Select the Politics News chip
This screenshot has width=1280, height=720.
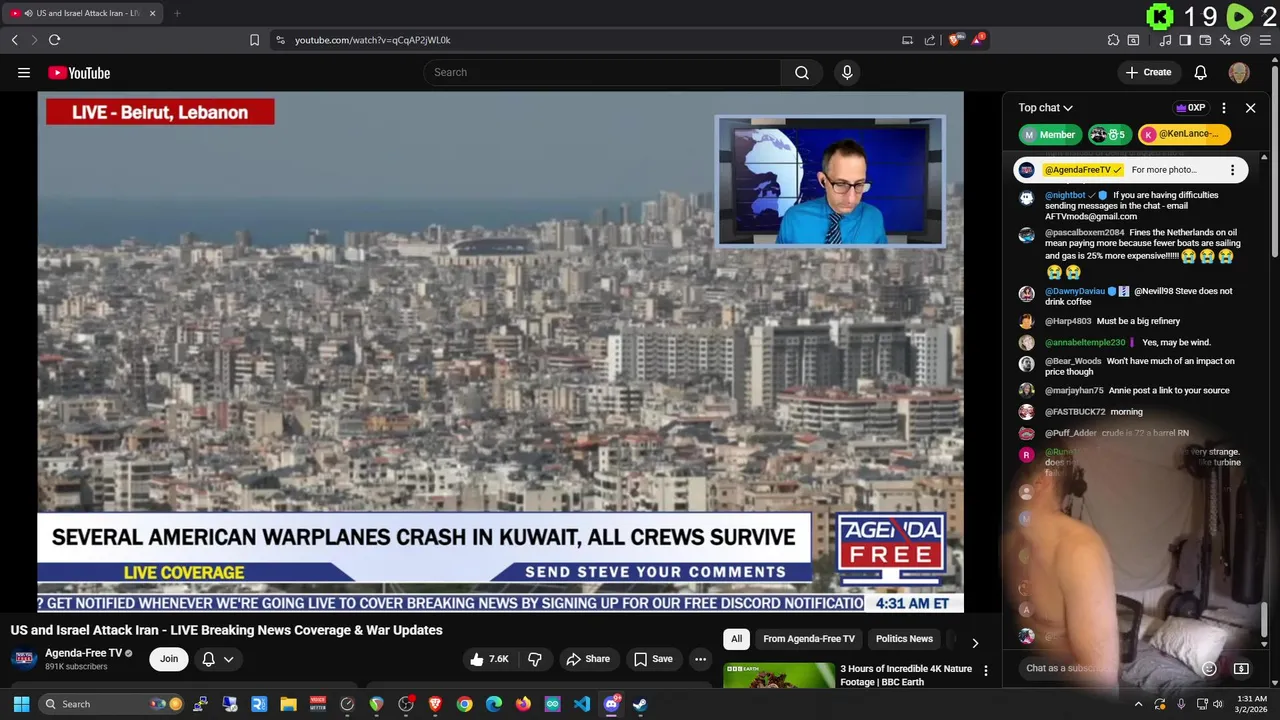[904, 639]
